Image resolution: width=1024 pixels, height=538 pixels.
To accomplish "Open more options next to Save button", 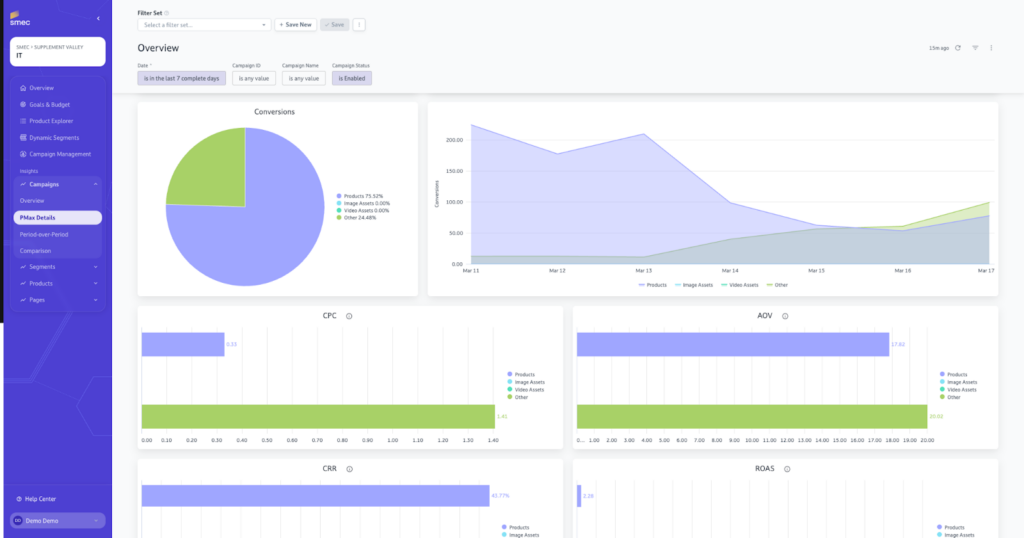I will tap(359, 24).
